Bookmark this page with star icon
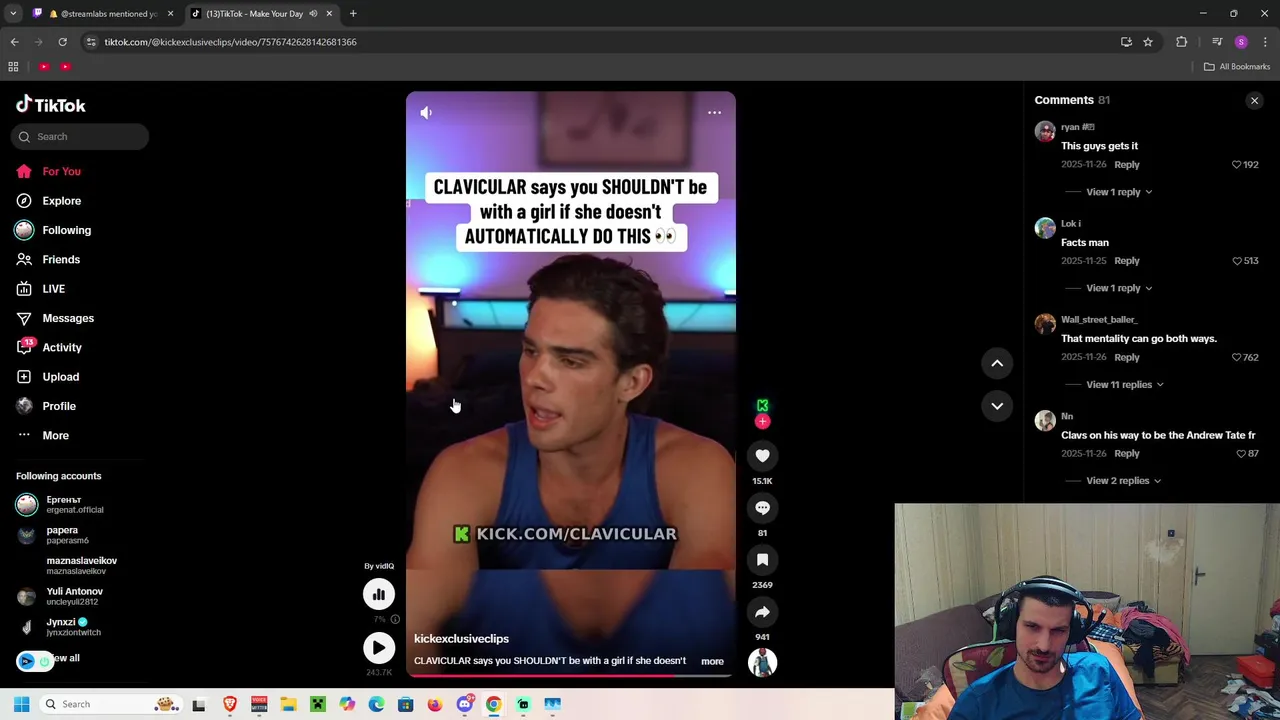This screenshot has height=720, width=1280. click(x=1148, y=42)
